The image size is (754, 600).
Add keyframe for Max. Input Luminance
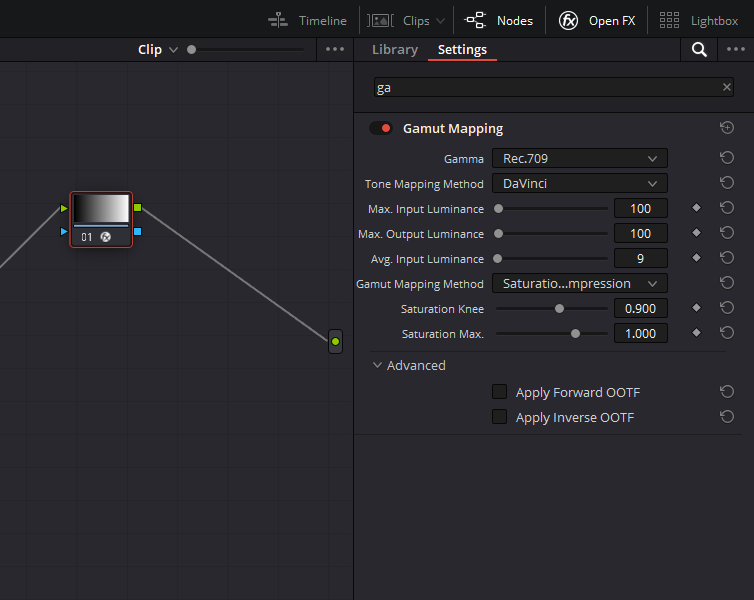click(696, 208)
